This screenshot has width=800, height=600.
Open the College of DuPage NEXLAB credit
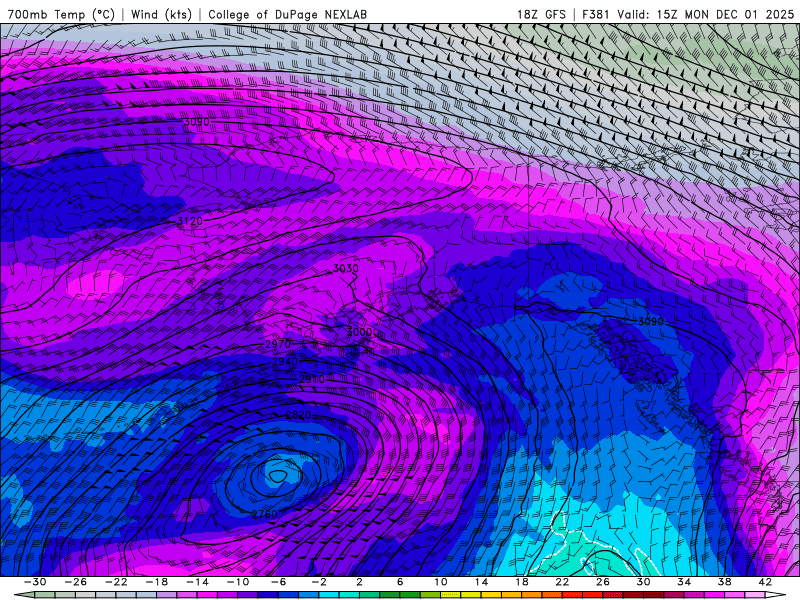click(x=286, y=15)
